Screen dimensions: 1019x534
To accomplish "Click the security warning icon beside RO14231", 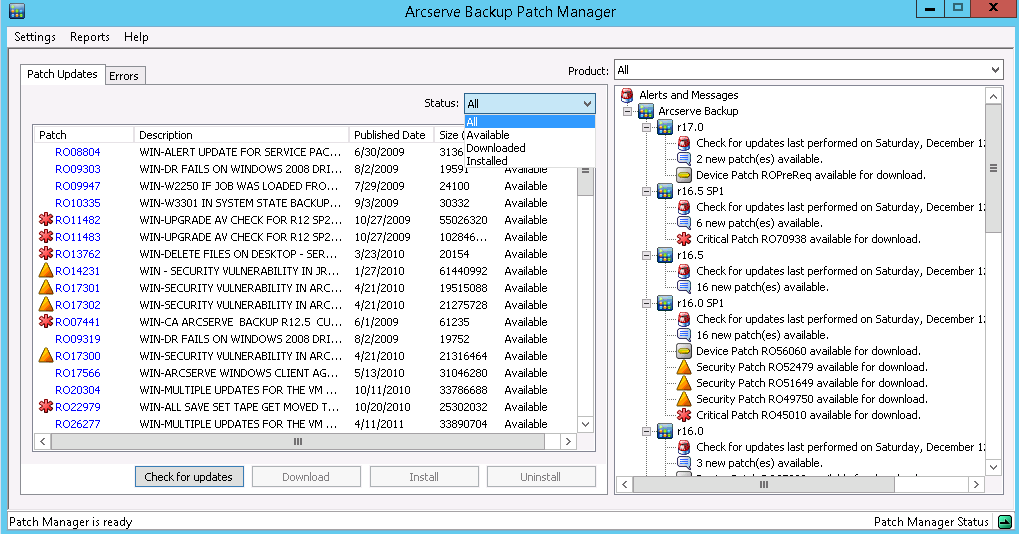I will click(x=45, y=271).
